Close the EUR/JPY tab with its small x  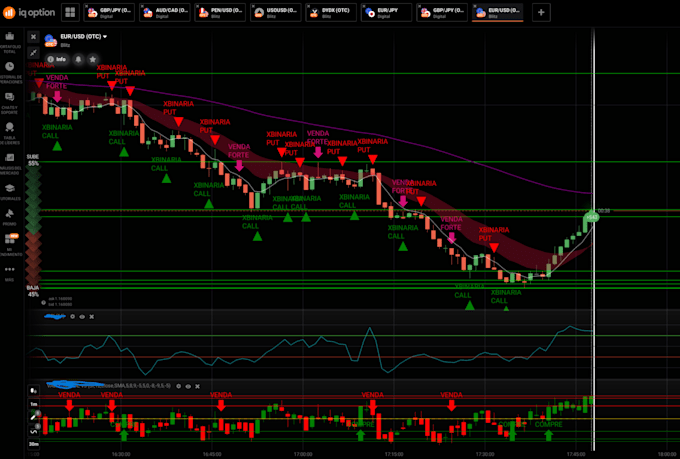pos(364,6)
